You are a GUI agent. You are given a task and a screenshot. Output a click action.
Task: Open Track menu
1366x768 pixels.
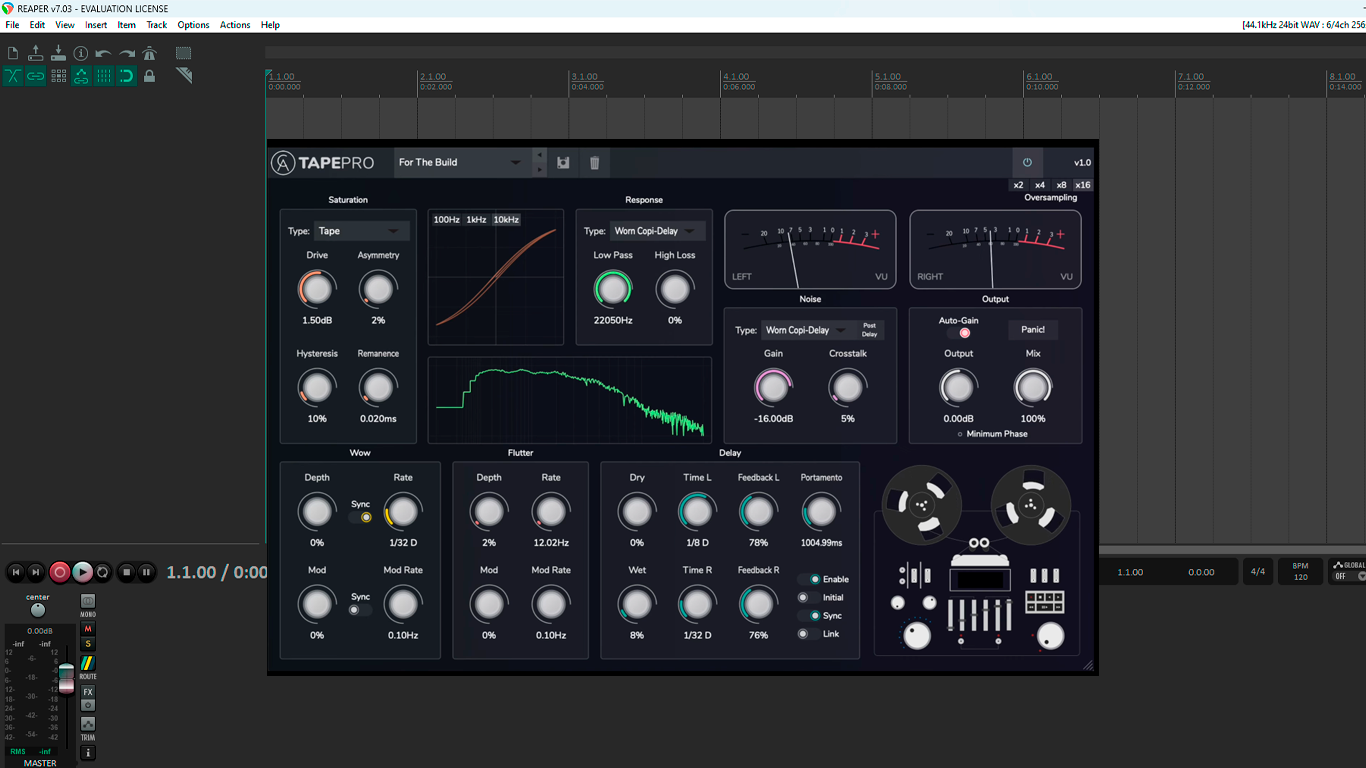[x=157, y=25]
